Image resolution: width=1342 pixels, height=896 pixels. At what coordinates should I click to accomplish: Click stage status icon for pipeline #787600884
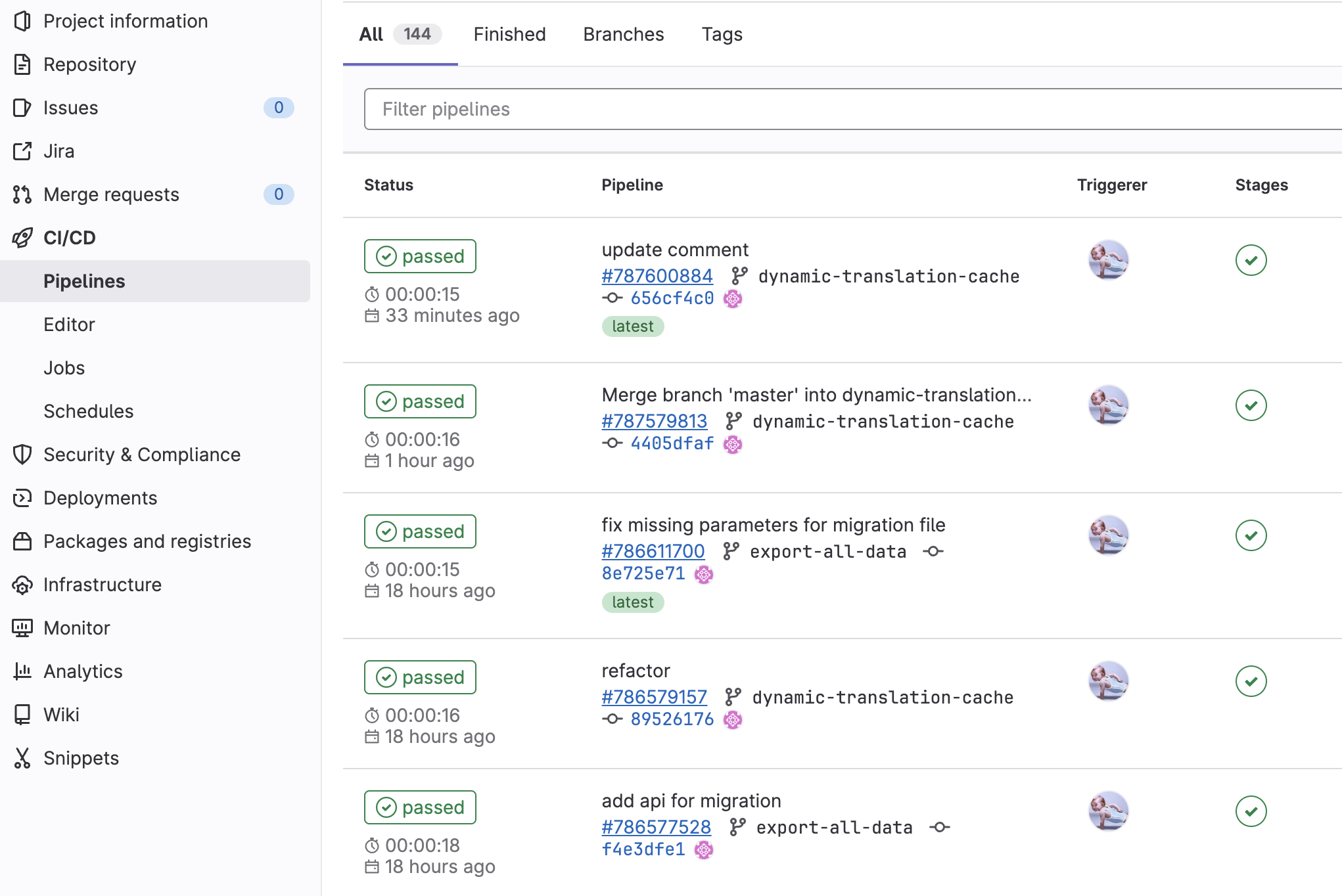[x=1251, y=260]
